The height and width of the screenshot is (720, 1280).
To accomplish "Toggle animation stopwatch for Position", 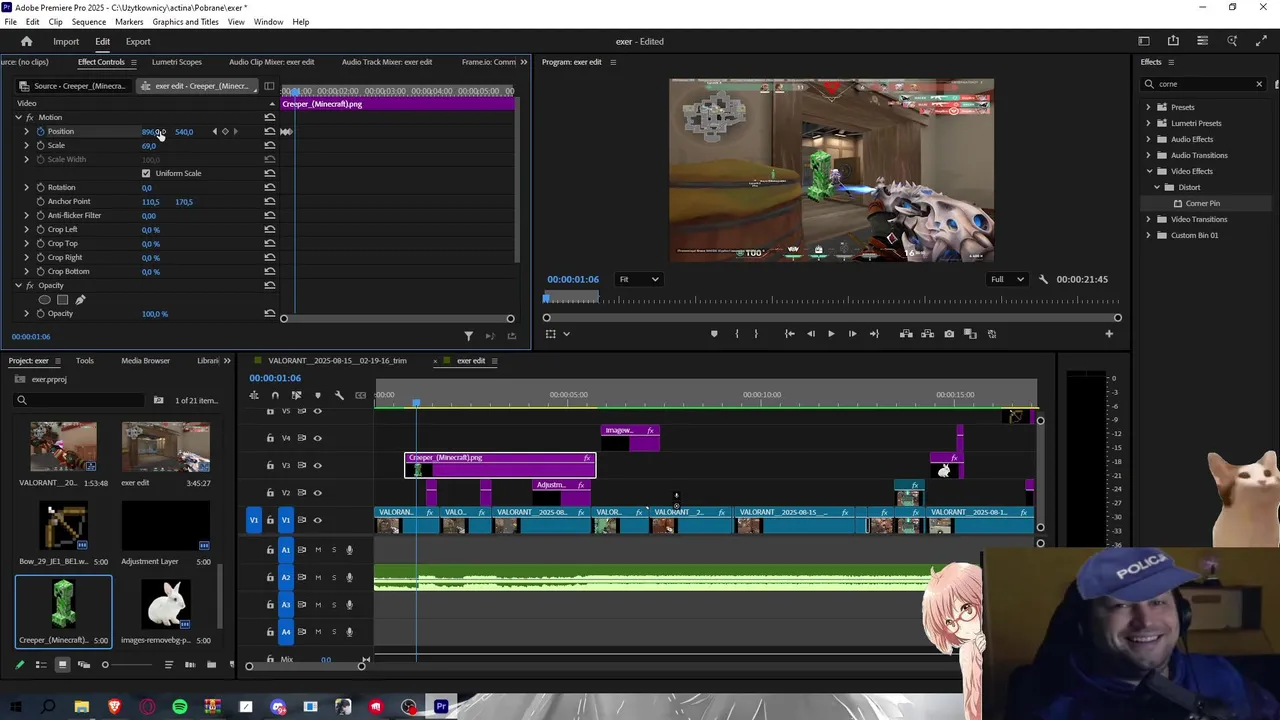I will point(40,131).
